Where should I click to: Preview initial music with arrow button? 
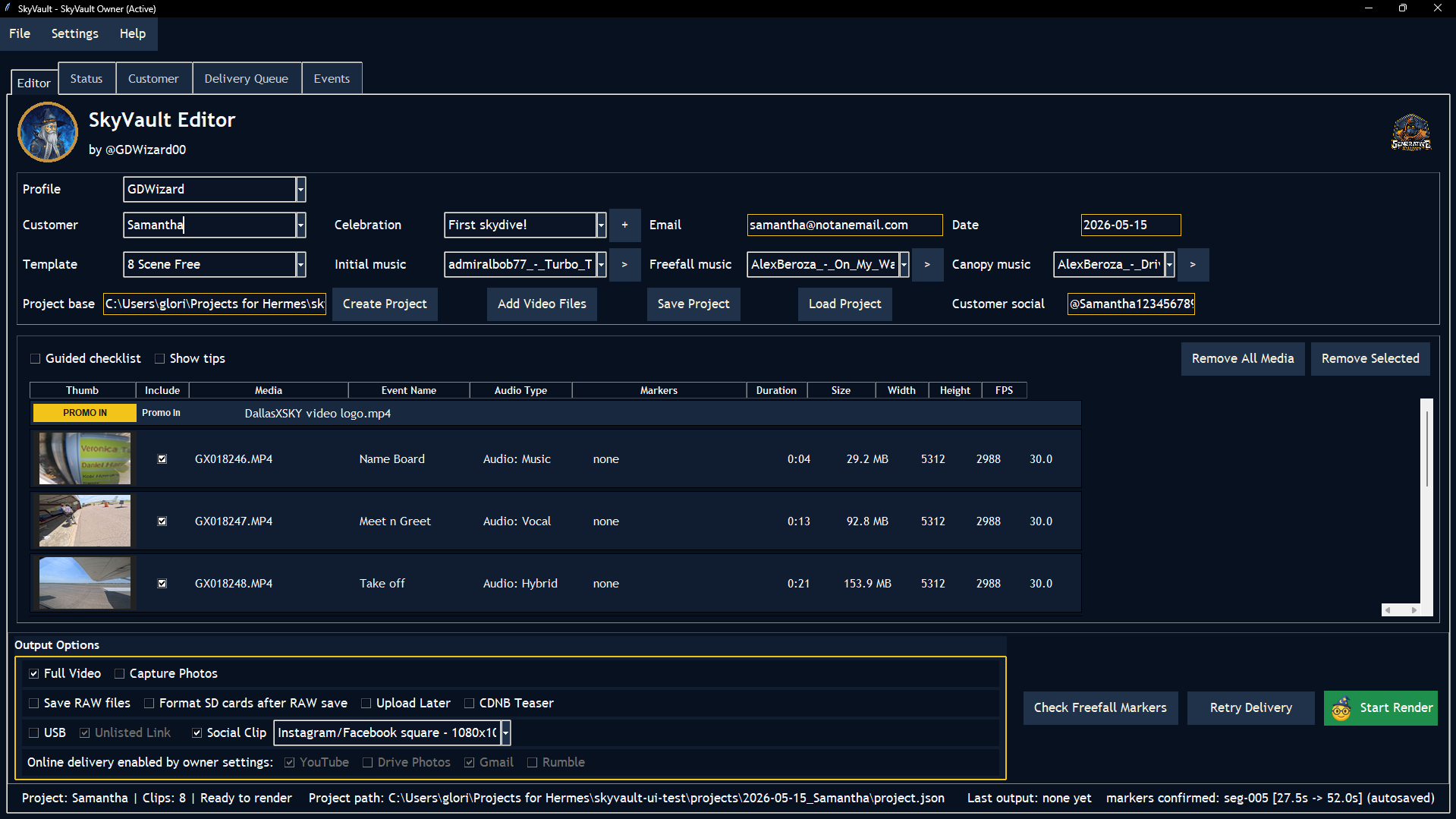[x=624, y=264]
